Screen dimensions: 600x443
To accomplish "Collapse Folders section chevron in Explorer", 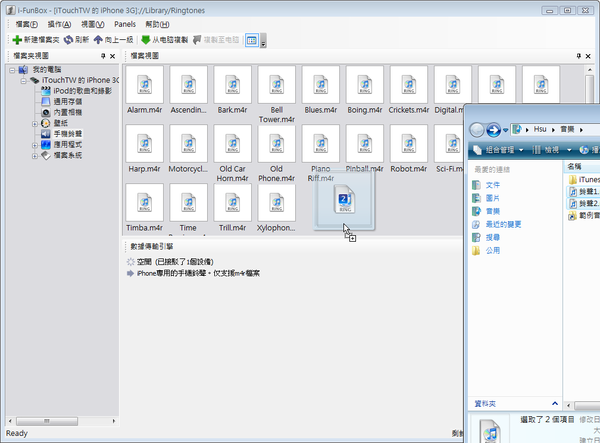I will (555, 404).
